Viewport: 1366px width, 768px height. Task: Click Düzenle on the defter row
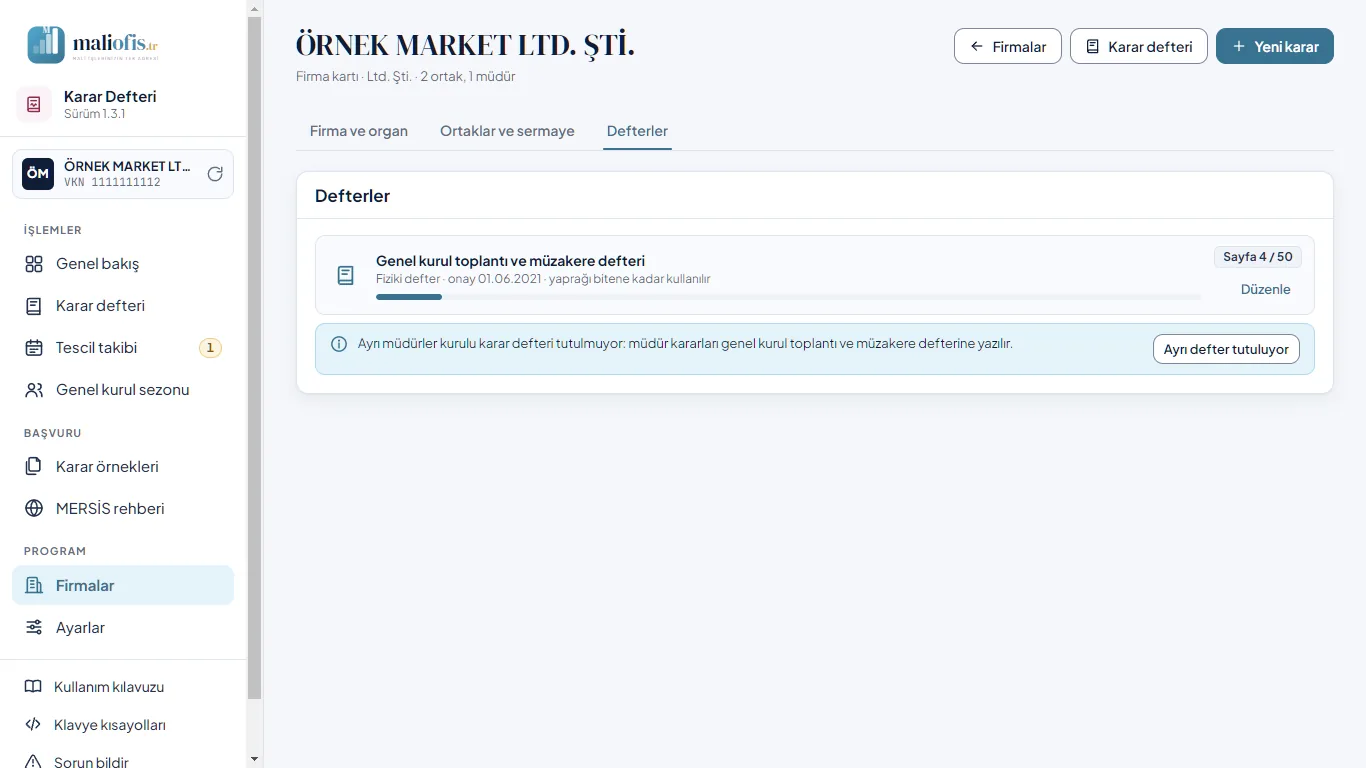point(1266,289)
